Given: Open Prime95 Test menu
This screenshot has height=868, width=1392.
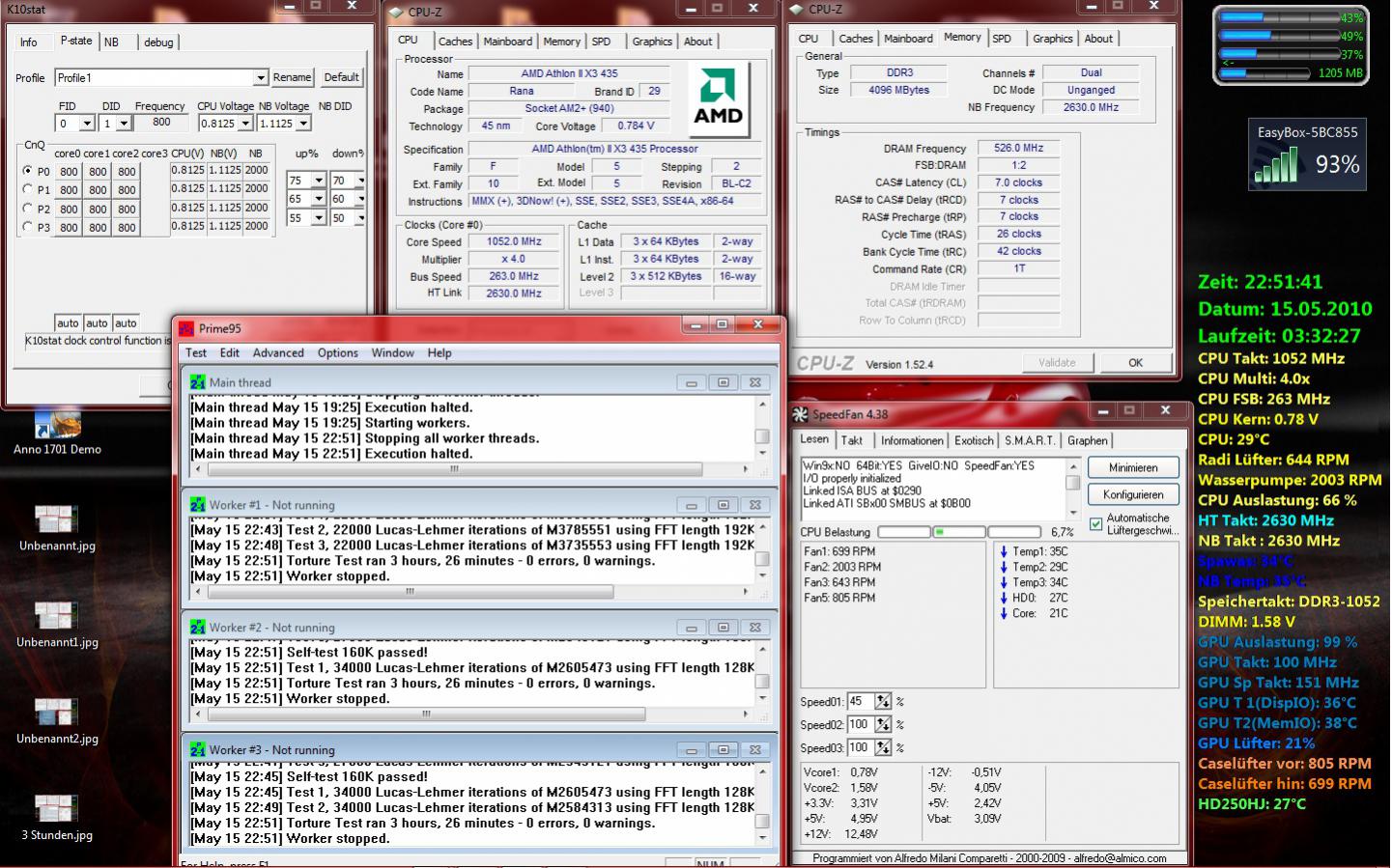Looking at the screenshot, I should pyautogui.click(x=196, y=353).
